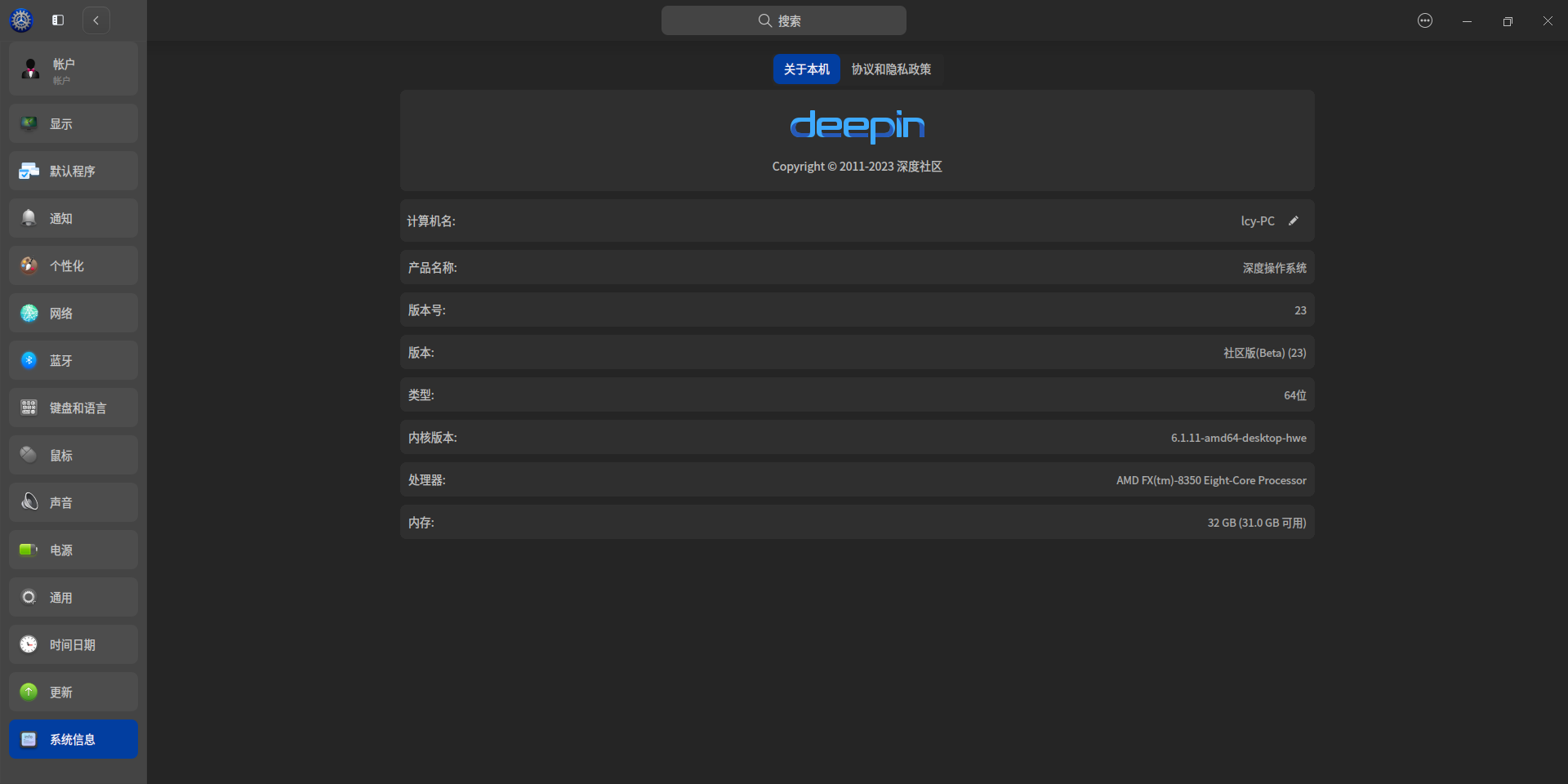Click the deepin logo

pos(857,126)
